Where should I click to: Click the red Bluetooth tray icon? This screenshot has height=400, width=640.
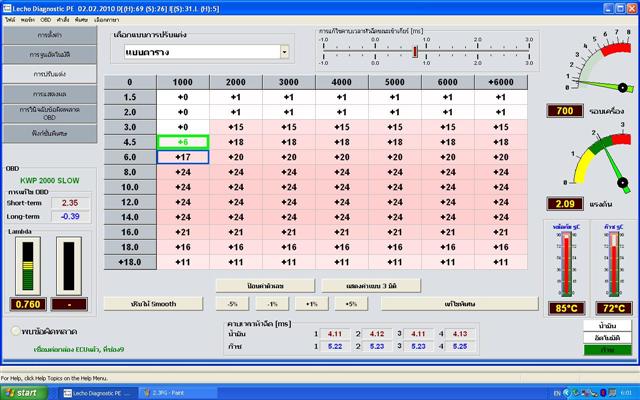point(602,393)
